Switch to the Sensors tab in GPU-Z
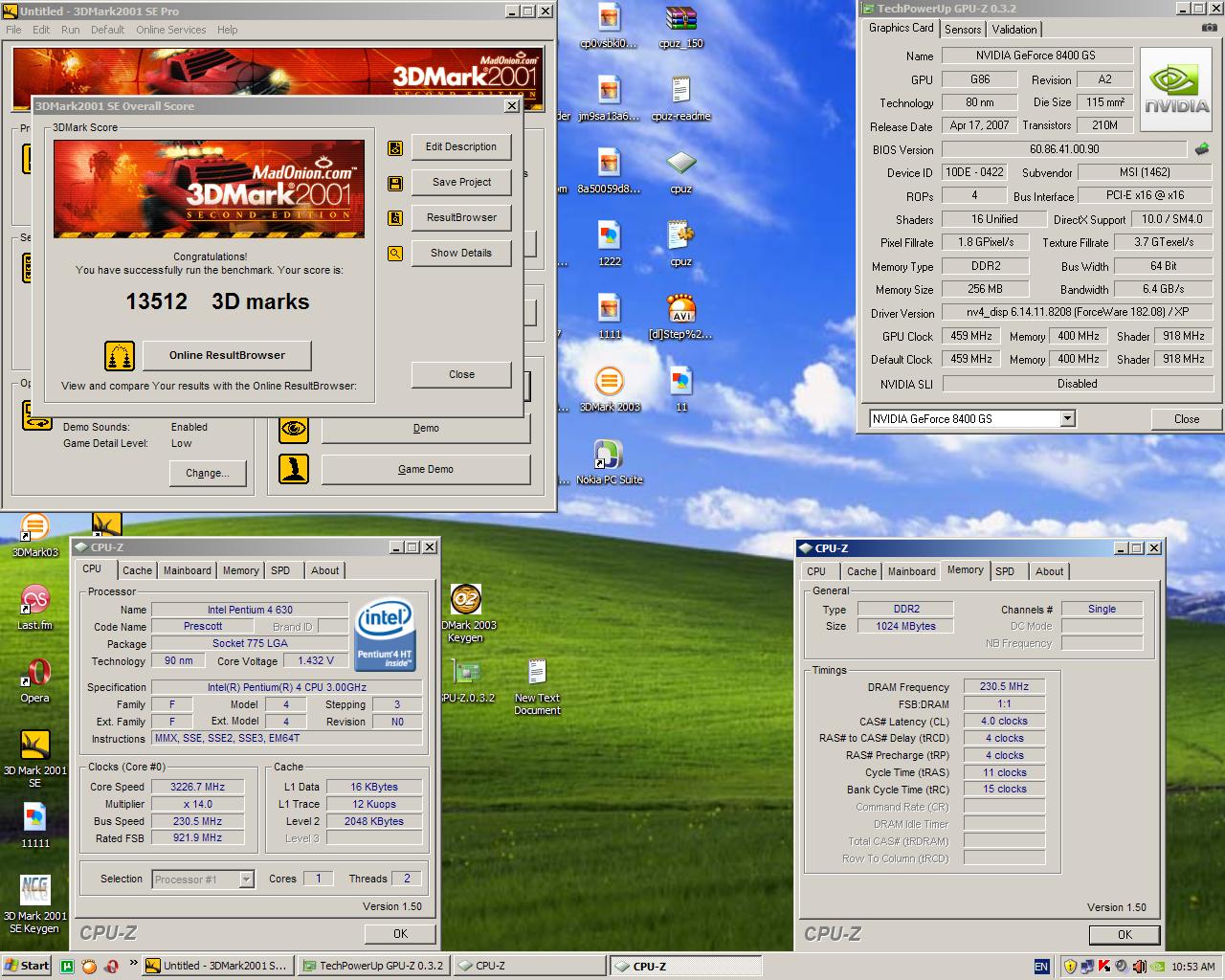The width and height of the screenshot is (1225, 980). 963,30
